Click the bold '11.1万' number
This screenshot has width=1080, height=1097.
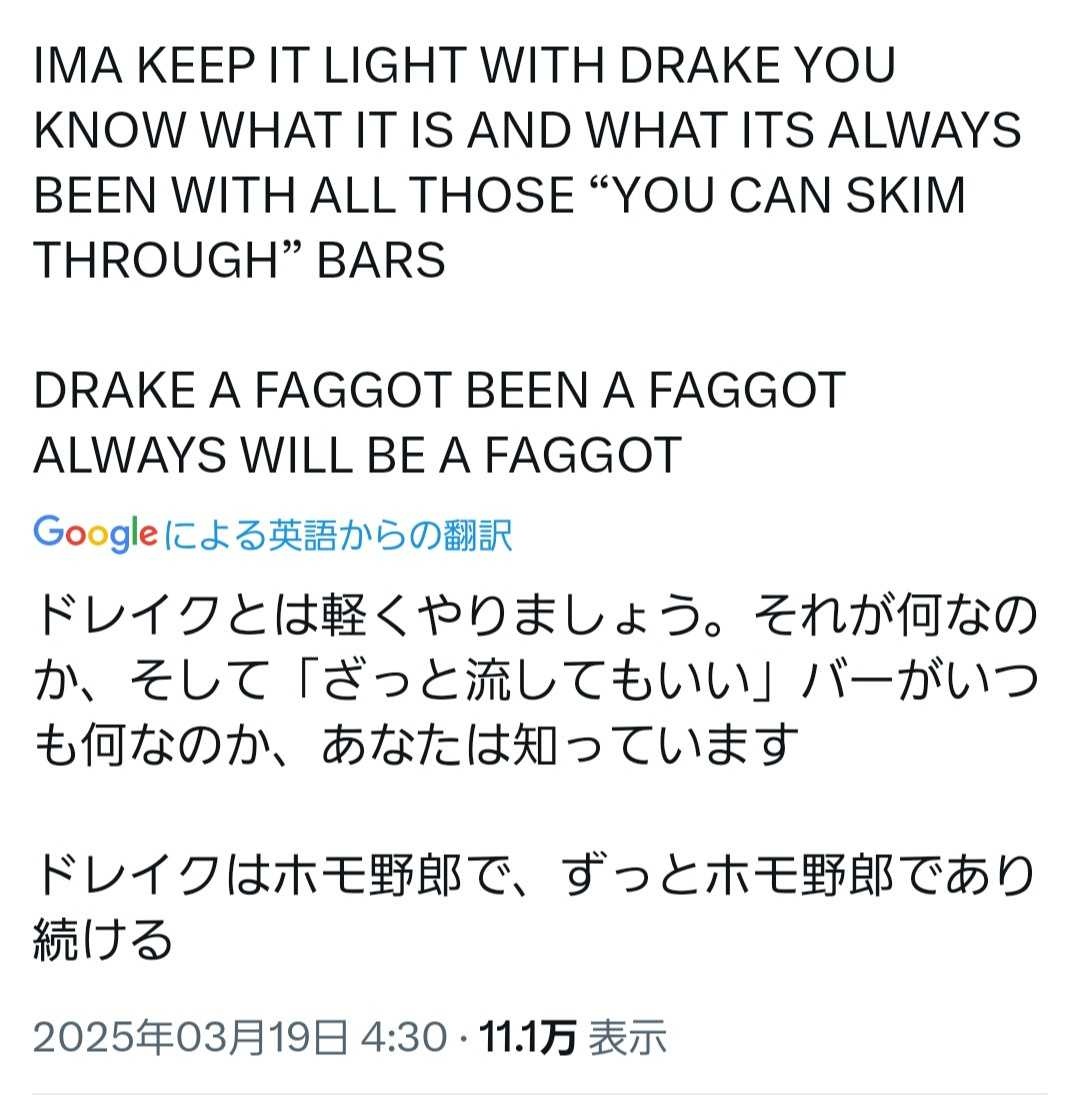(528, 1037)
